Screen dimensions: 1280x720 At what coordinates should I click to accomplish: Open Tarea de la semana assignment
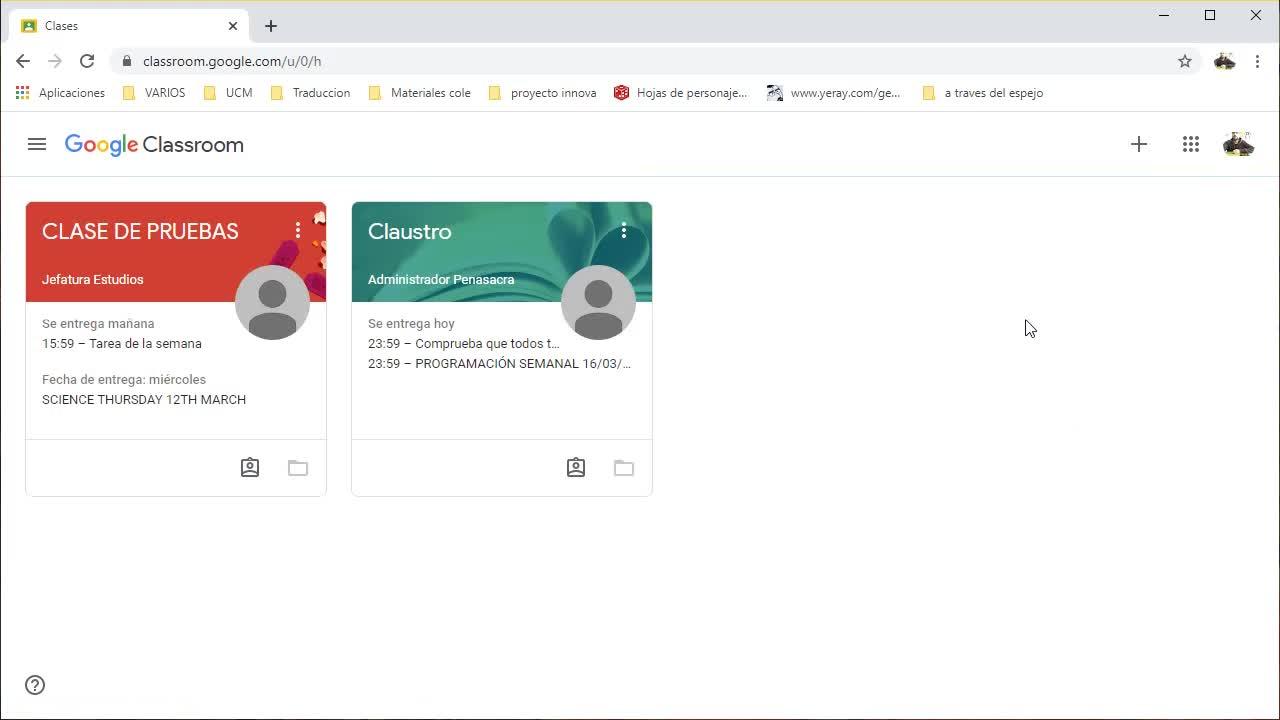point(122,343)
